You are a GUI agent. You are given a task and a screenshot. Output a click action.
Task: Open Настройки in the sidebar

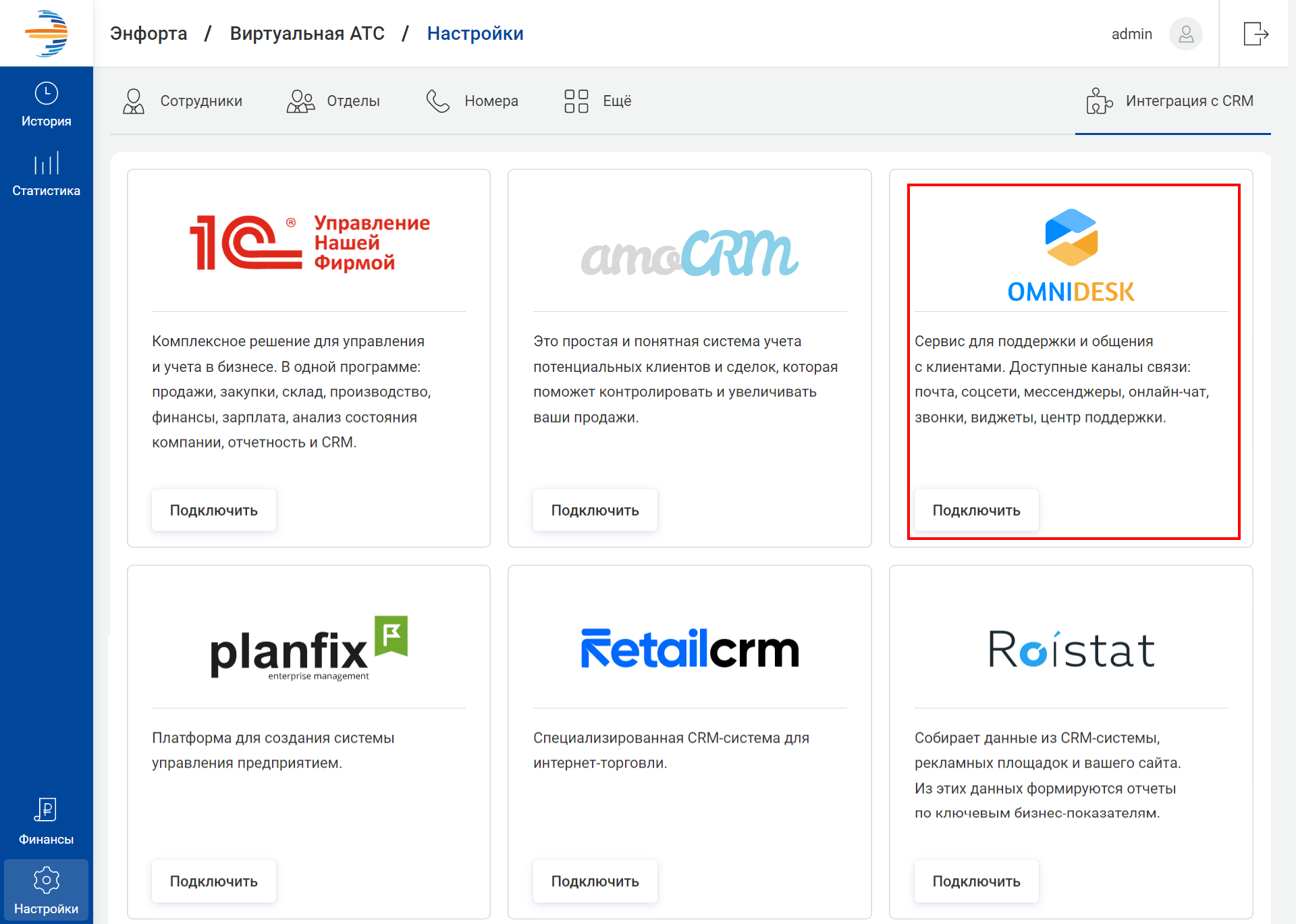46,890
